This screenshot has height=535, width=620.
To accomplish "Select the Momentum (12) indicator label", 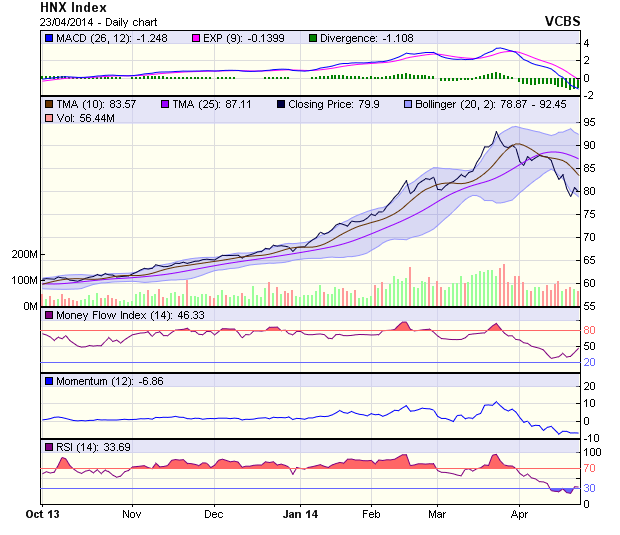I will (97, 381).
